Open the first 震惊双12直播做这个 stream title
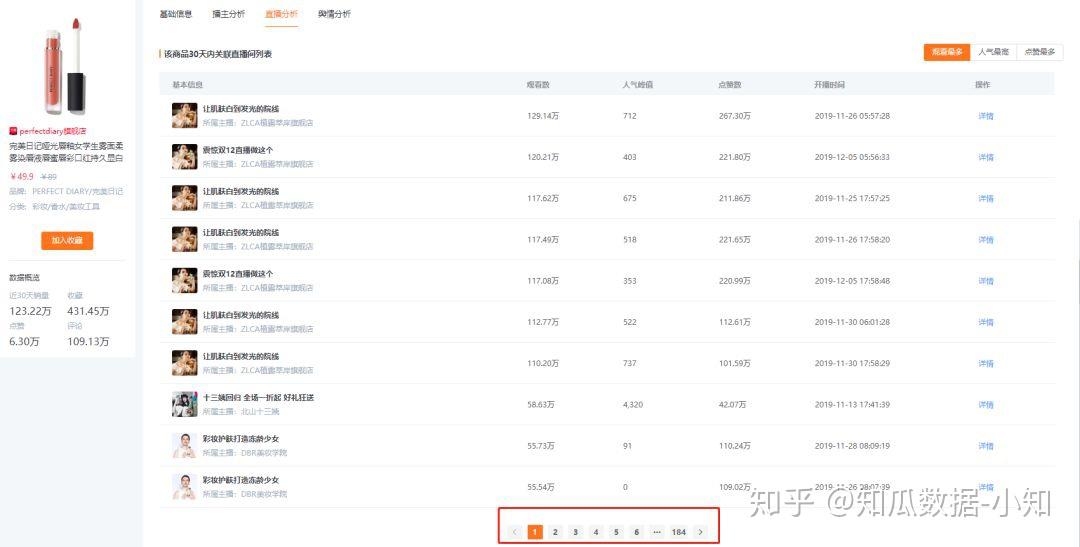1080x547 pixels. click(238, 150)
